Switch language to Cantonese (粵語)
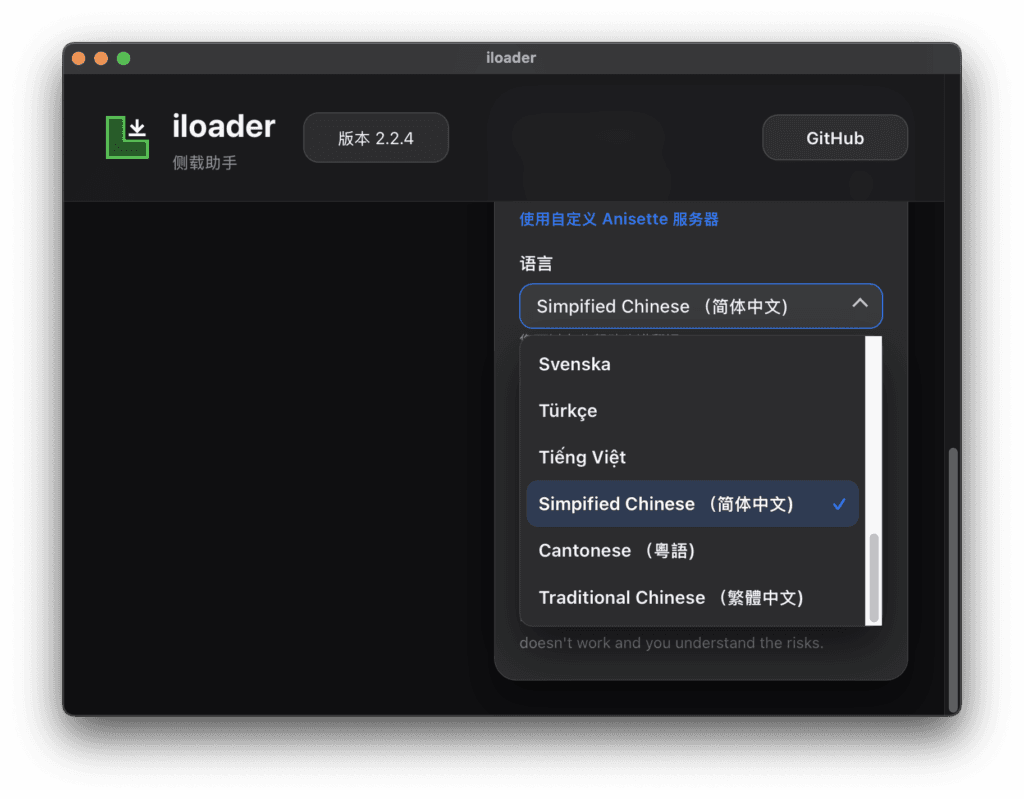Screen dimensions: 1024x799 click(616, 551)
